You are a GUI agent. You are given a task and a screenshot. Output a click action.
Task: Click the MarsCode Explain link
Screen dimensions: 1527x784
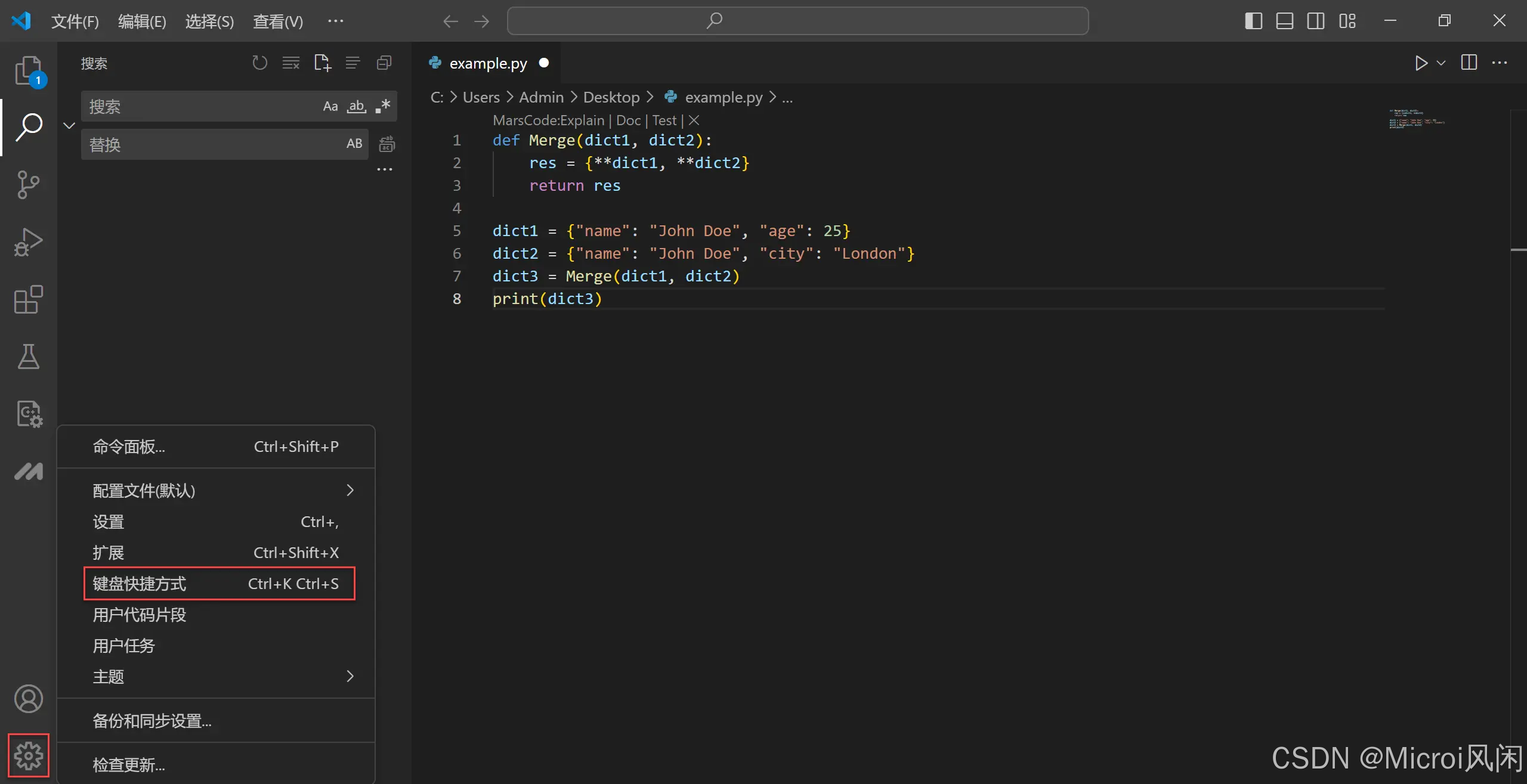coord(548,120)
